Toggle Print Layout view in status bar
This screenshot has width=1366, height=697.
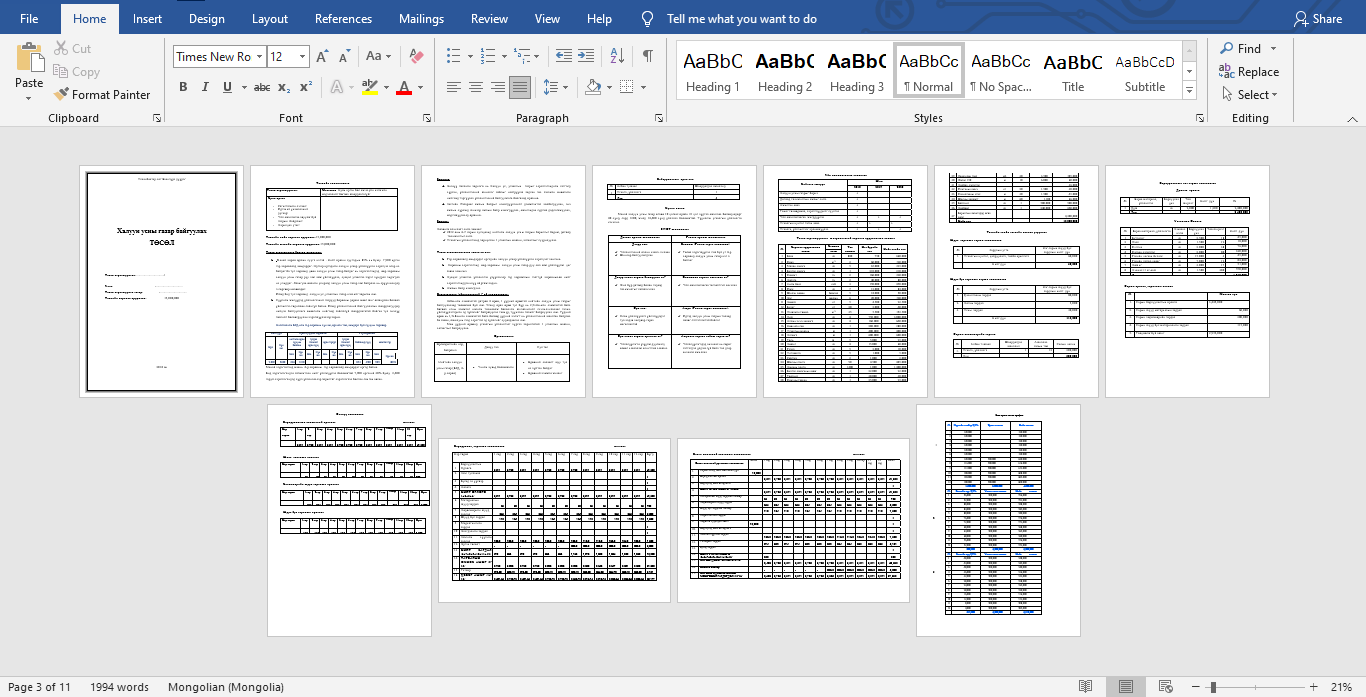(1126, 687)
